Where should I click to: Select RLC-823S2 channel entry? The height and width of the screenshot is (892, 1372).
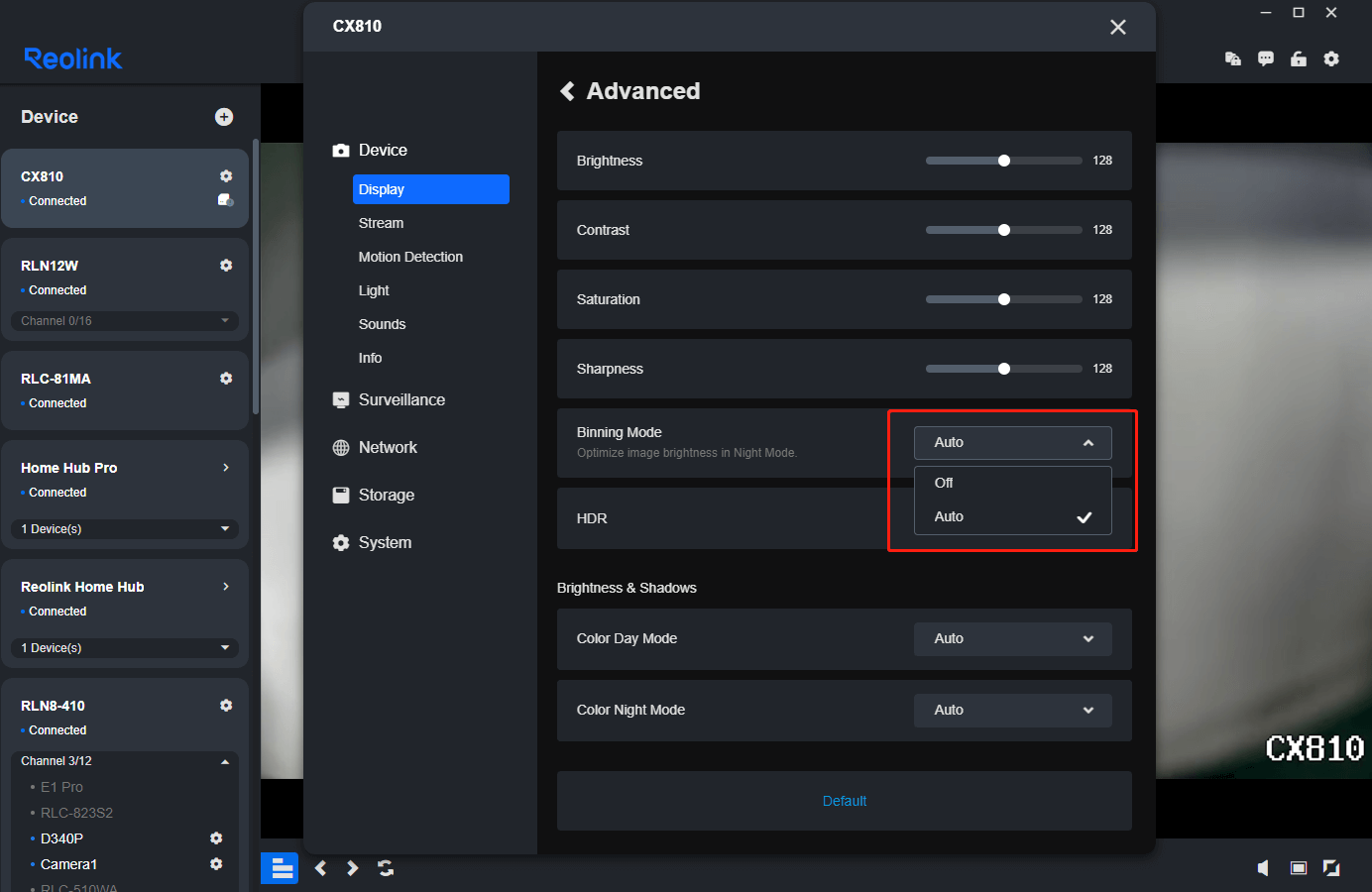pyautogui.click(x=76, y=813)
